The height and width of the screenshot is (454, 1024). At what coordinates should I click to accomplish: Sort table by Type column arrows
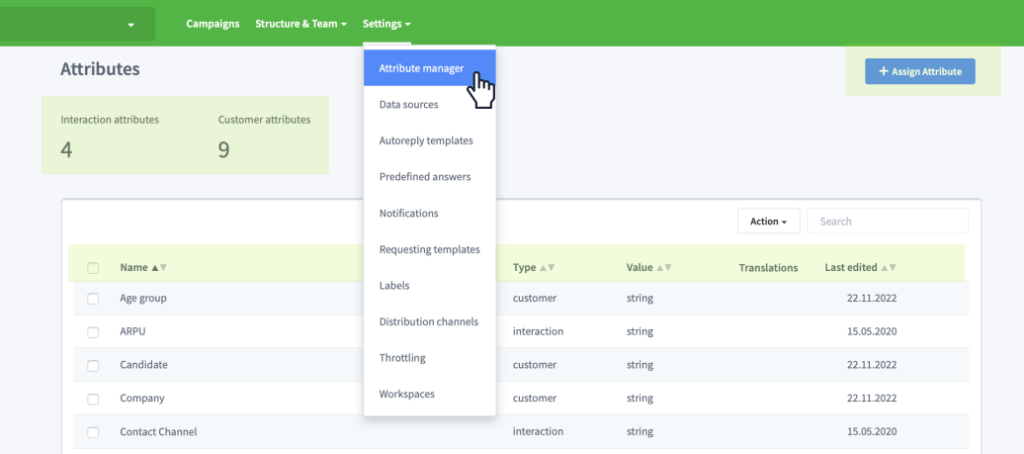[547, 268]
